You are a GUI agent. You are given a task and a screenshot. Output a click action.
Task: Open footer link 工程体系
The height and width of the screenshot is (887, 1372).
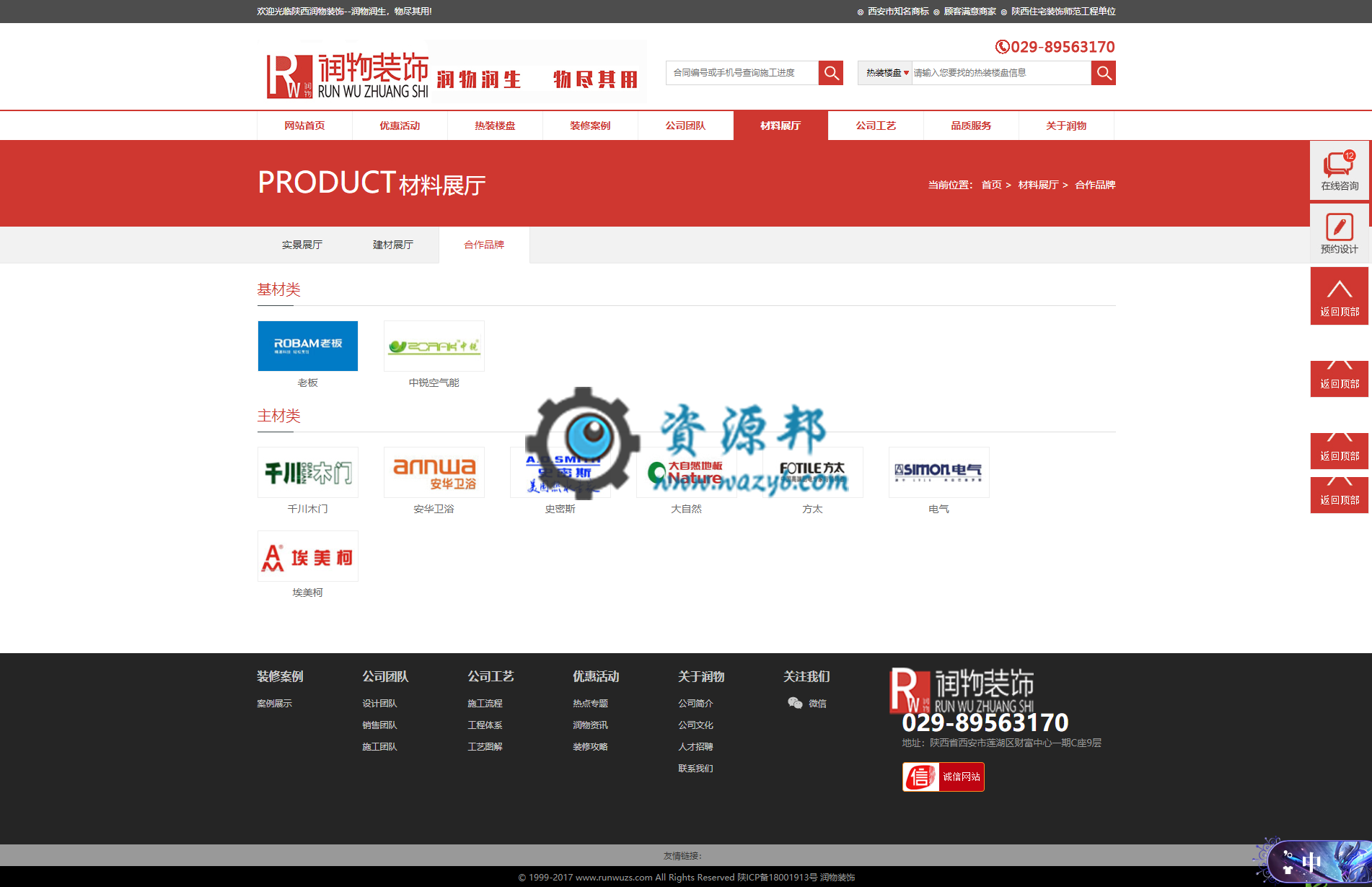(485, 725)
